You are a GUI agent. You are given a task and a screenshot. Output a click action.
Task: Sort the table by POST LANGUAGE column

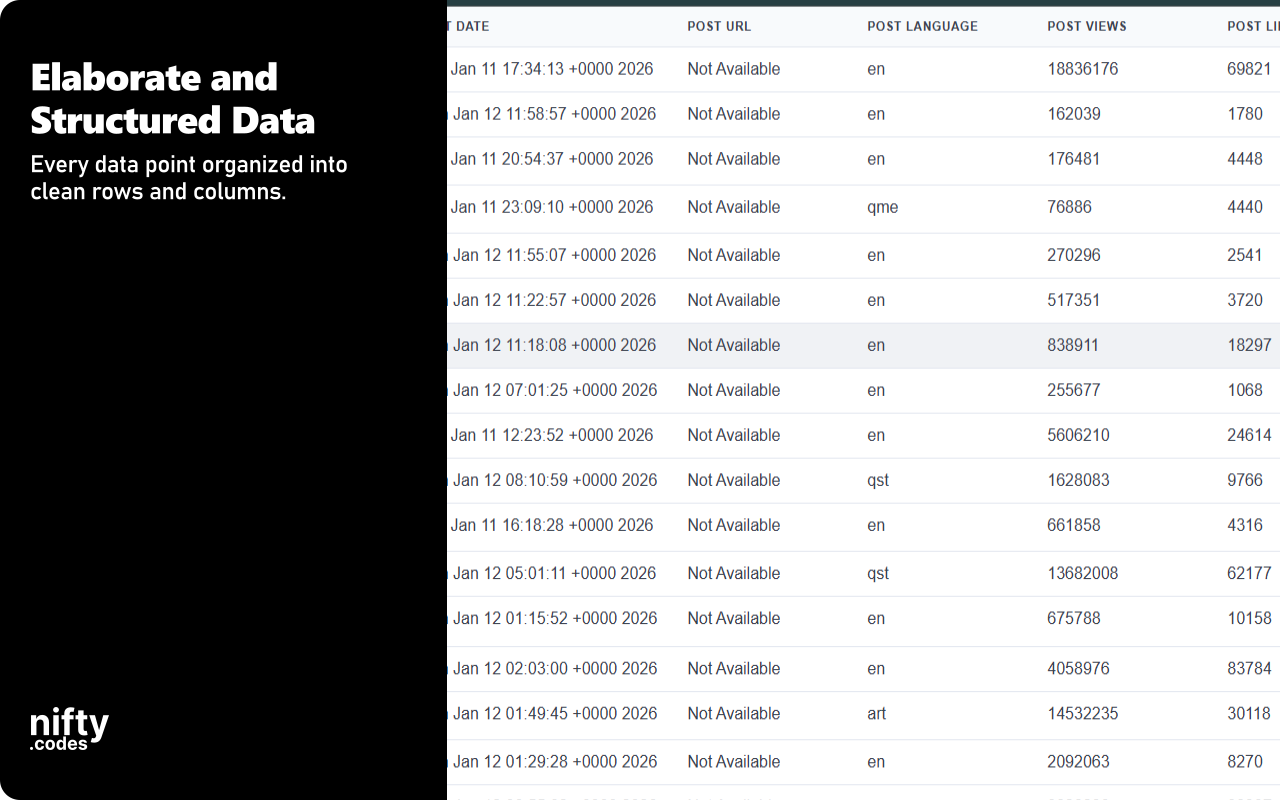pos(922,26)
